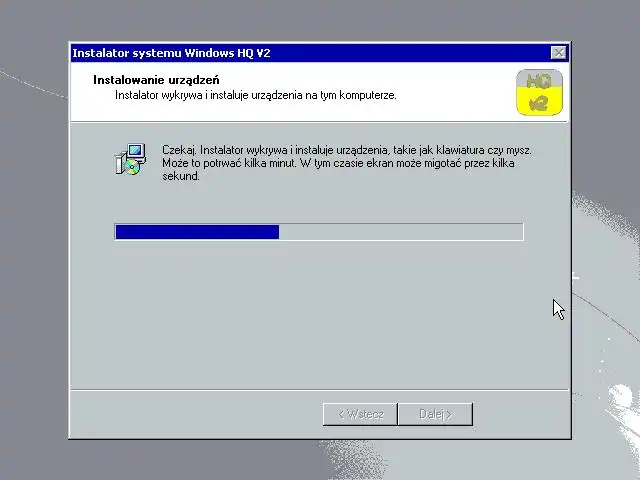Close the Instalator systemu Windows dialog
The height and width of the screenshot is (480, 640).
[x=558, y=53]
